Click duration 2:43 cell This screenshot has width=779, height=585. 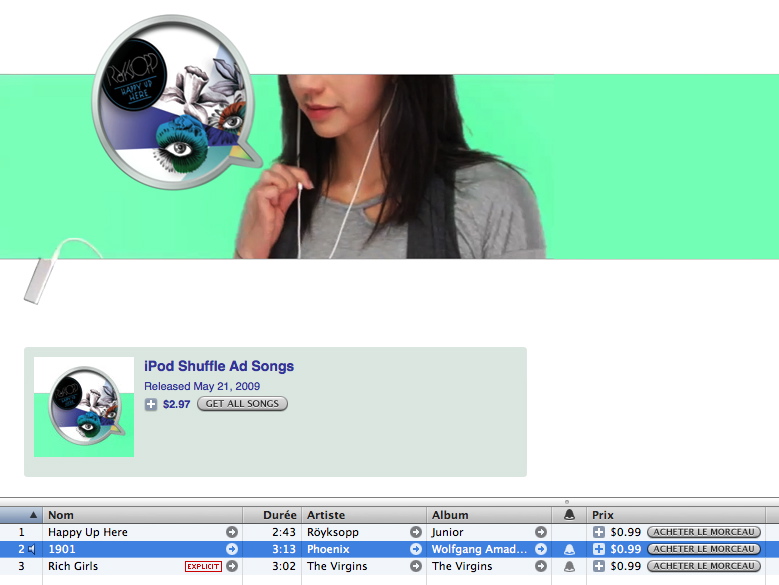click(x=284, y=532)
